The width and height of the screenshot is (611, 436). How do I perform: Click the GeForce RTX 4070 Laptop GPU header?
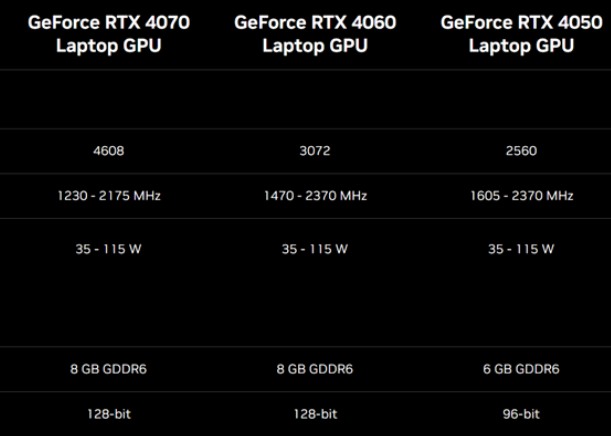pos(109,33)
